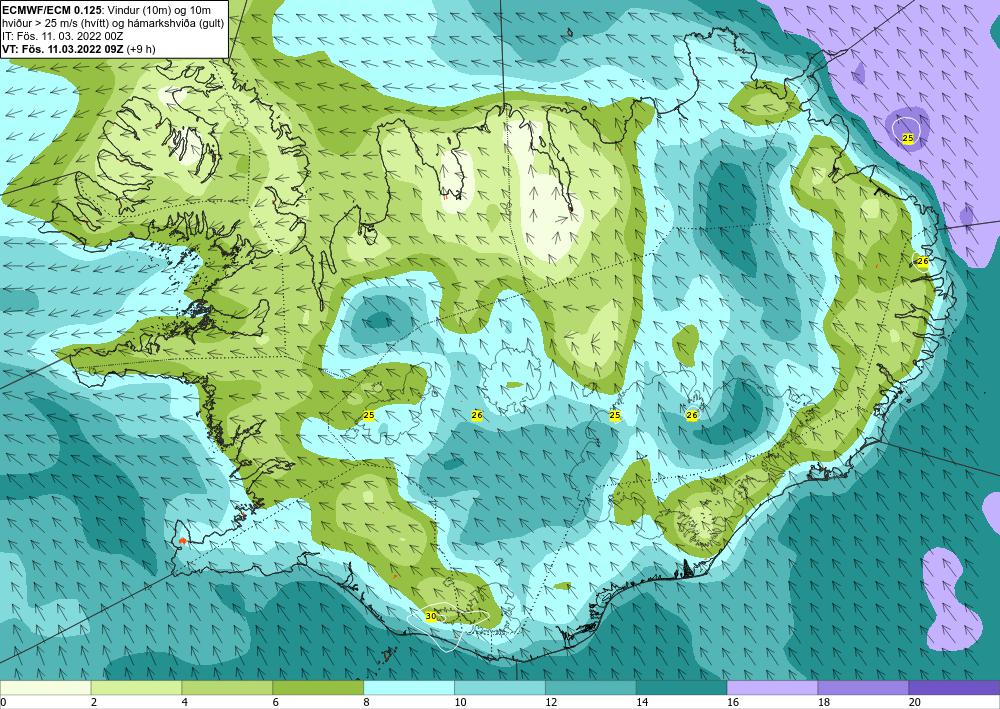Click the legend tick label '14'
The width and height of the screenshot is (1000, 709).
point(642,703)
